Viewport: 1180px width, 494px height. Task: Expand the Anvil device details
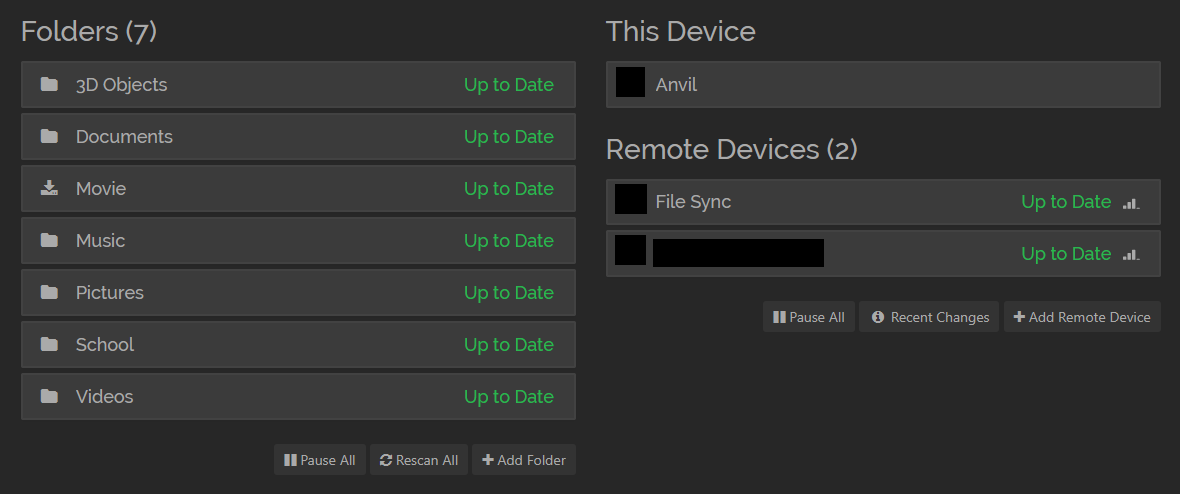pyautogui.click(x=883, y=84)
